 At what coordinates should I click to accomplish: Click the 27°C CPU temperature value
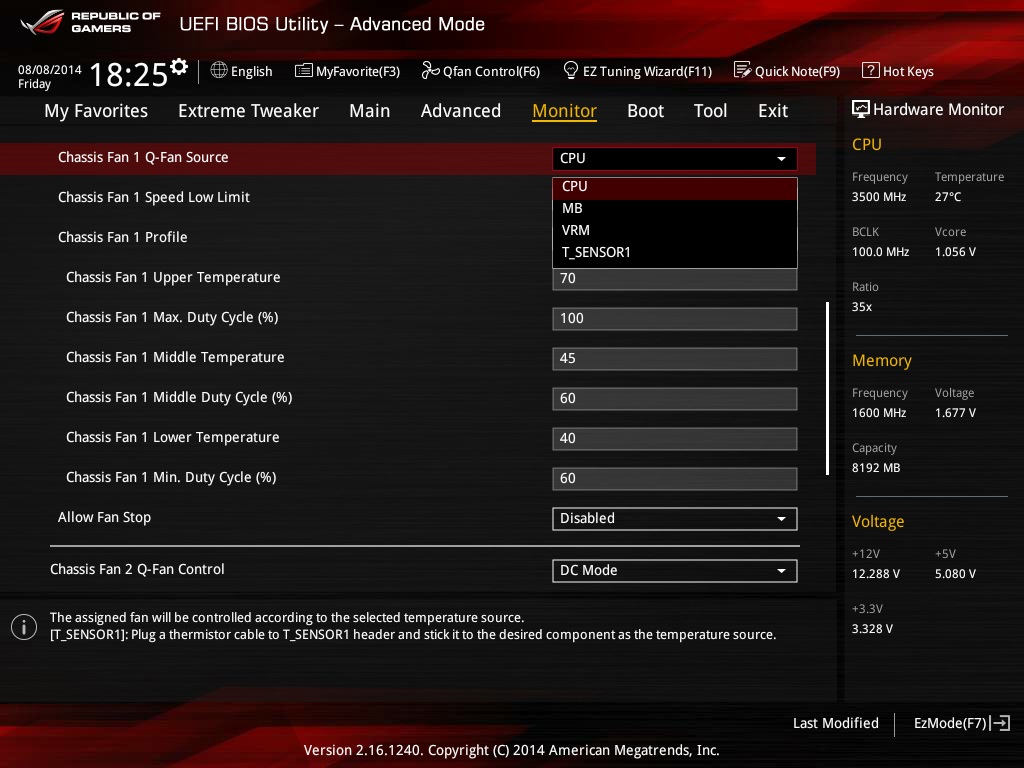948,197
